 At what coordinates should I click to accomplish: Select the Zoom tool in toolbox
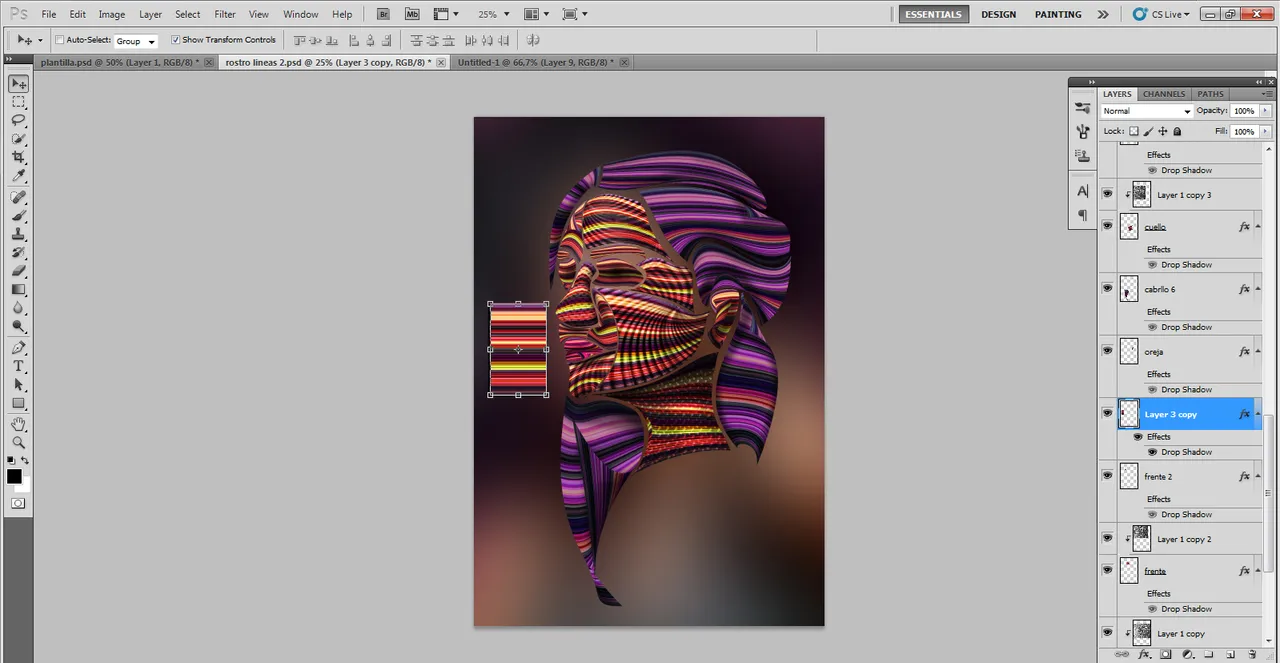[x=18, y=443]
